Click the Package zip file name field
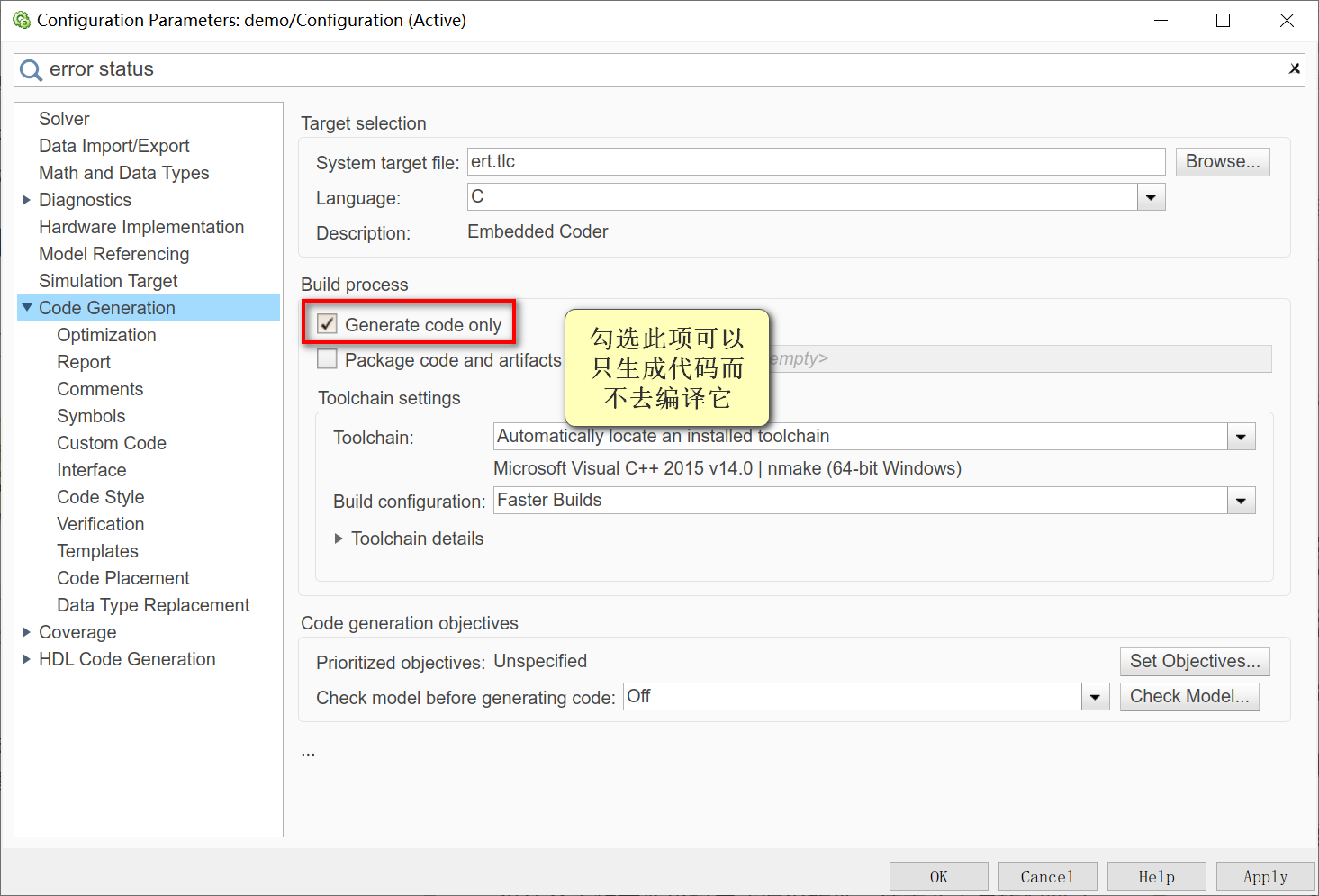This screenshot has height=896, width=1319. 1020,358
